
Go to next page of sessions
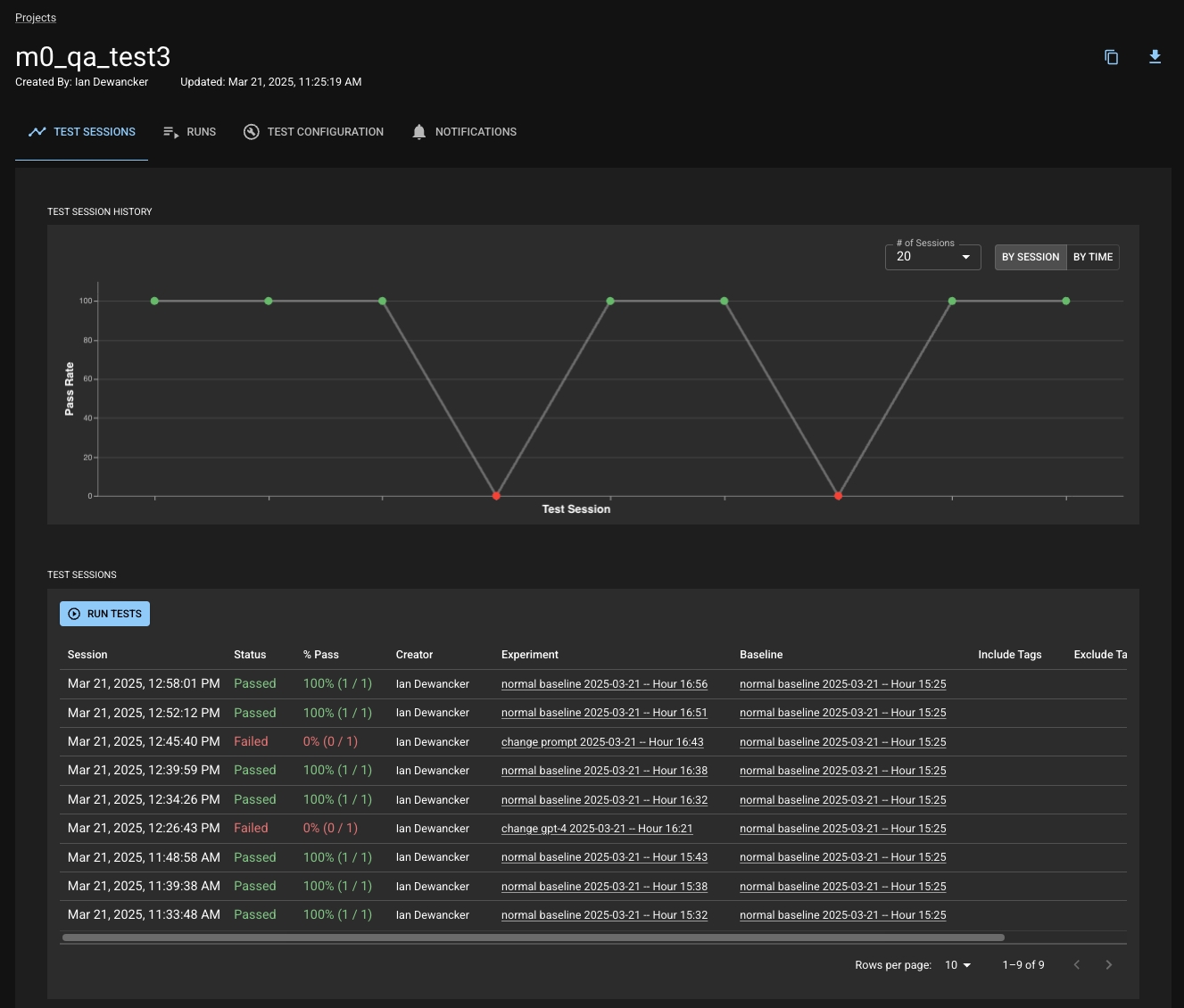point(1108,964)
